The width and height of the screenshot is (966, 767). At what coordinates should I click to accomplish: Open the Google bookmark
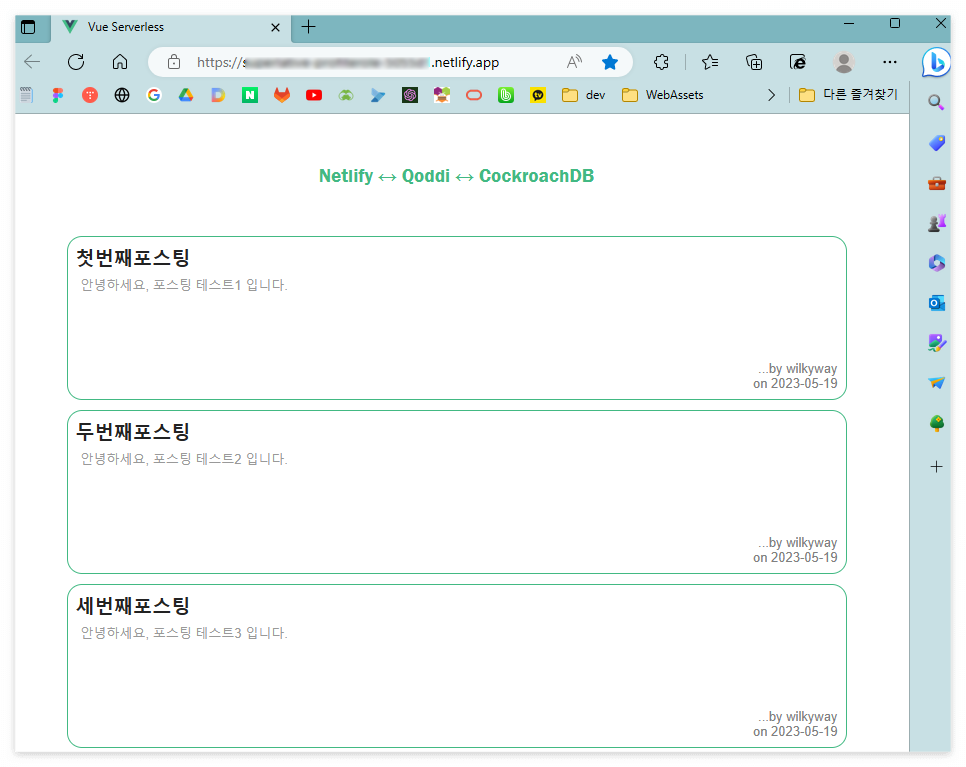tap(154, 95)
